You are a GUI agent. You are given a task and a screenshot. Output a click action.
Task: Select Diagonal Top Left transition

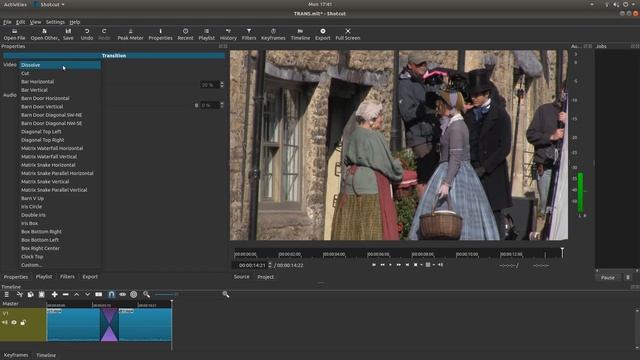coord(60,131)
